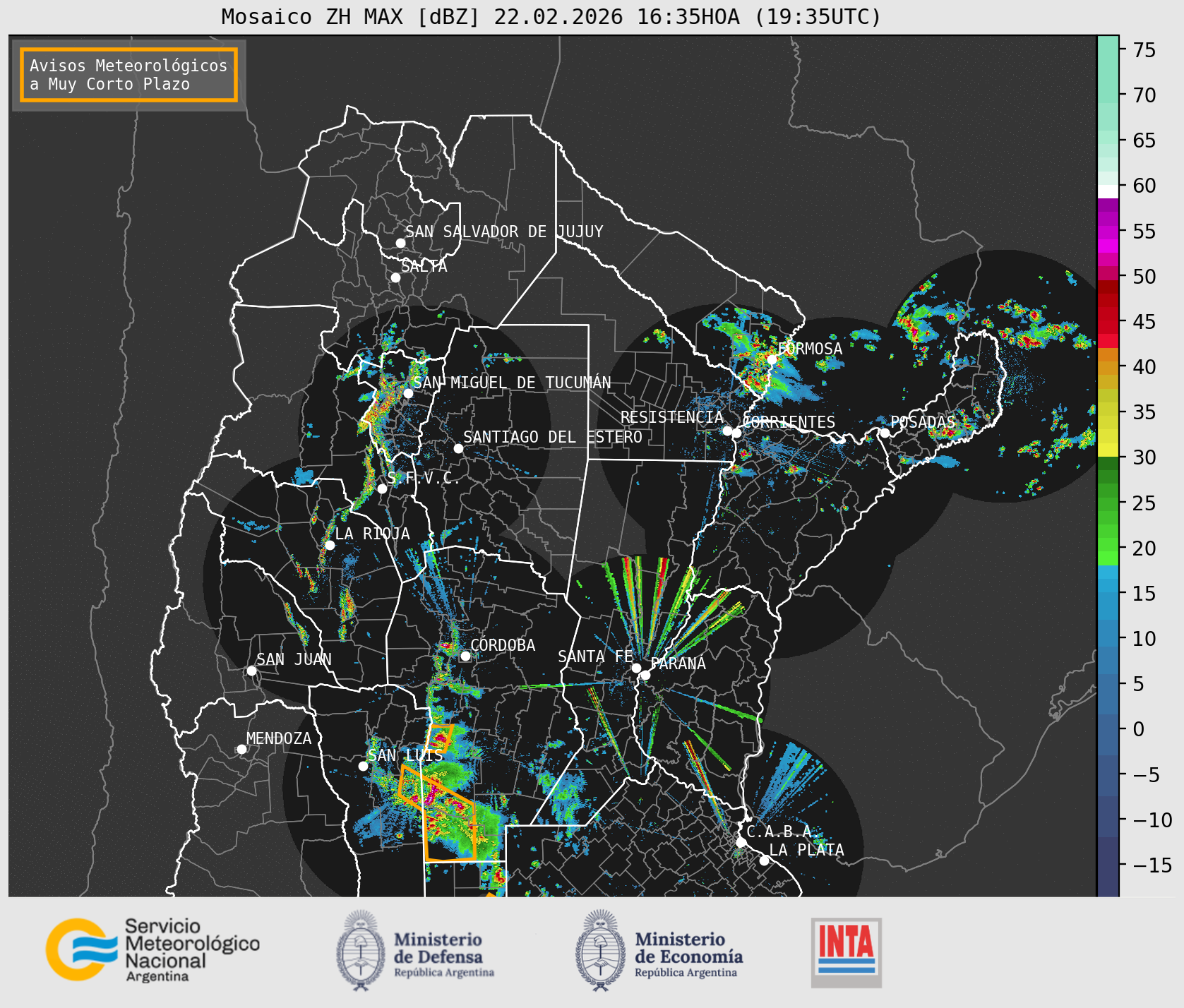Click the La Rioja city dot

tap(330, 545)
